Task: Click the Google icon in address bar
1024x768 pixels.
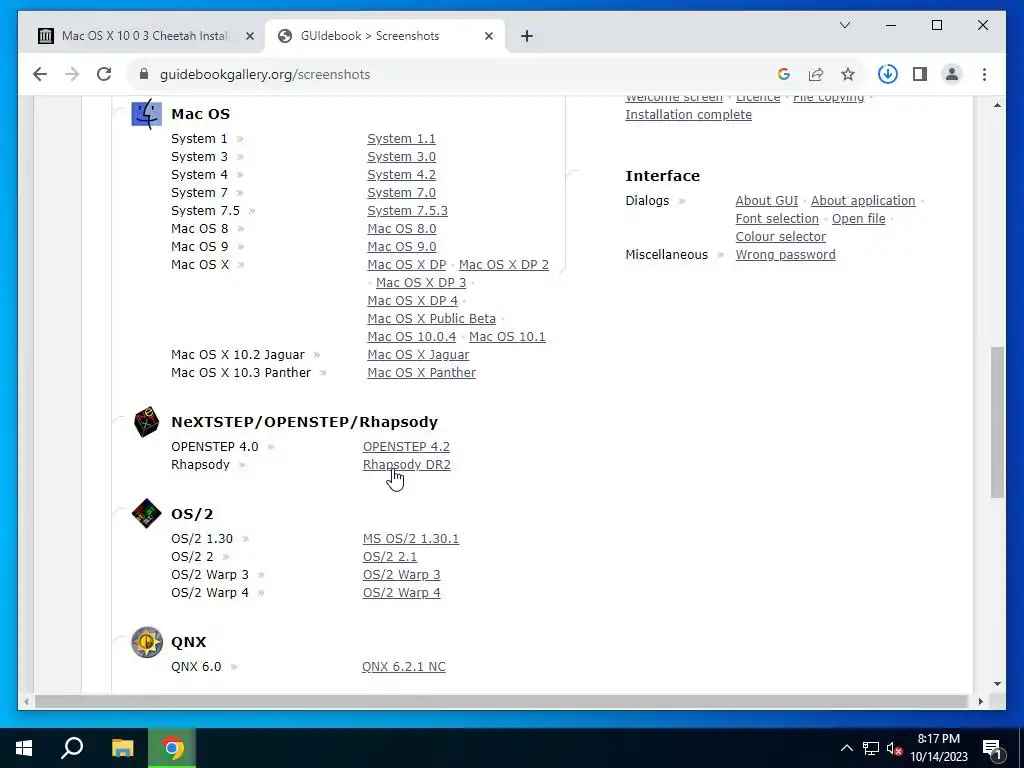Action: pyautogui.click(x=784, y=74)
